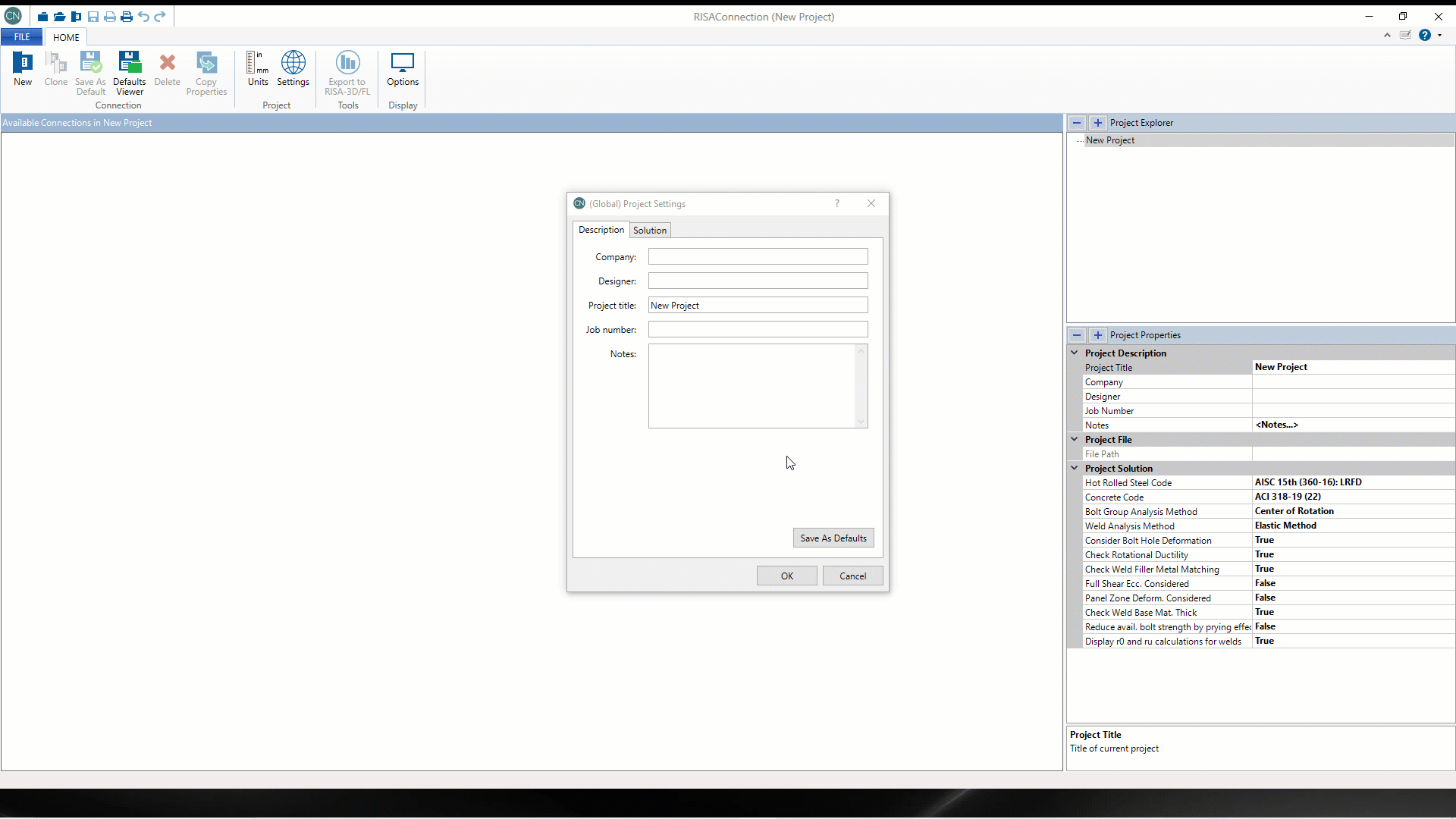Click the Company input field
The height and width of the screenshot is (819, 1456).
click(758, 257)
